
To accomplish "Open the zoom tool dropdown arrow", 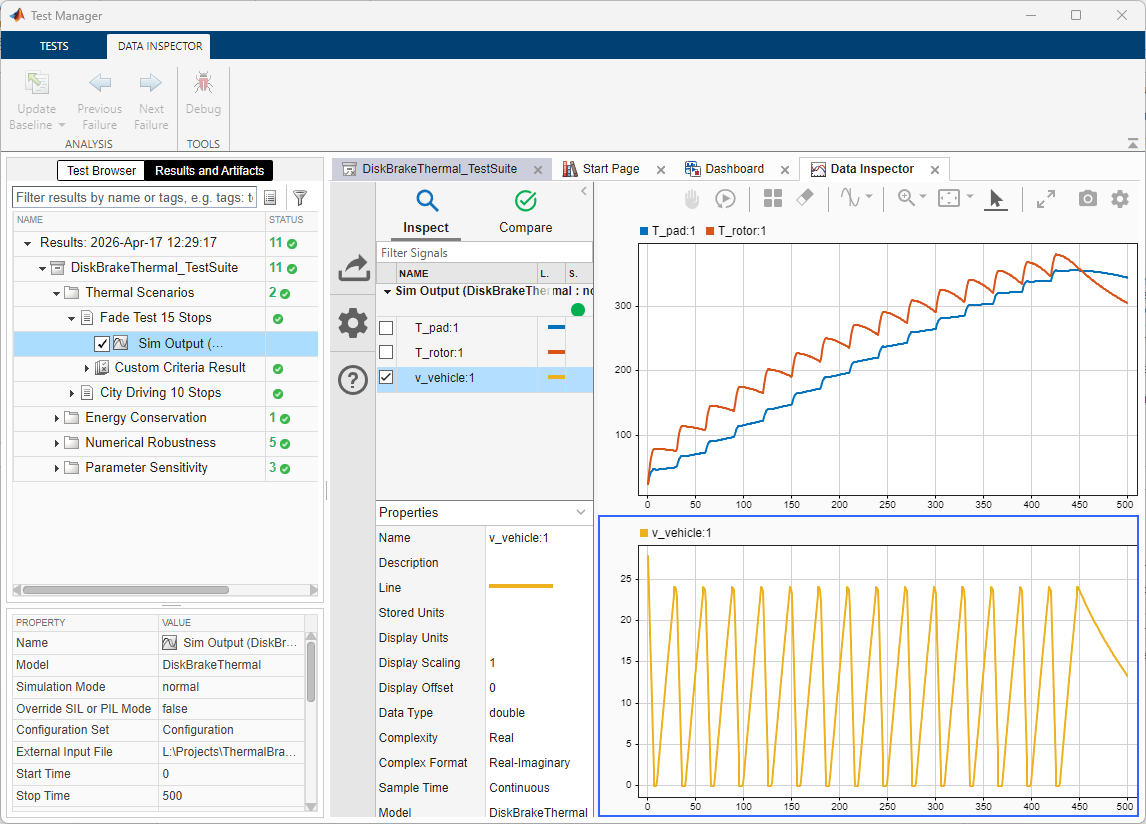I will point(923,198).
